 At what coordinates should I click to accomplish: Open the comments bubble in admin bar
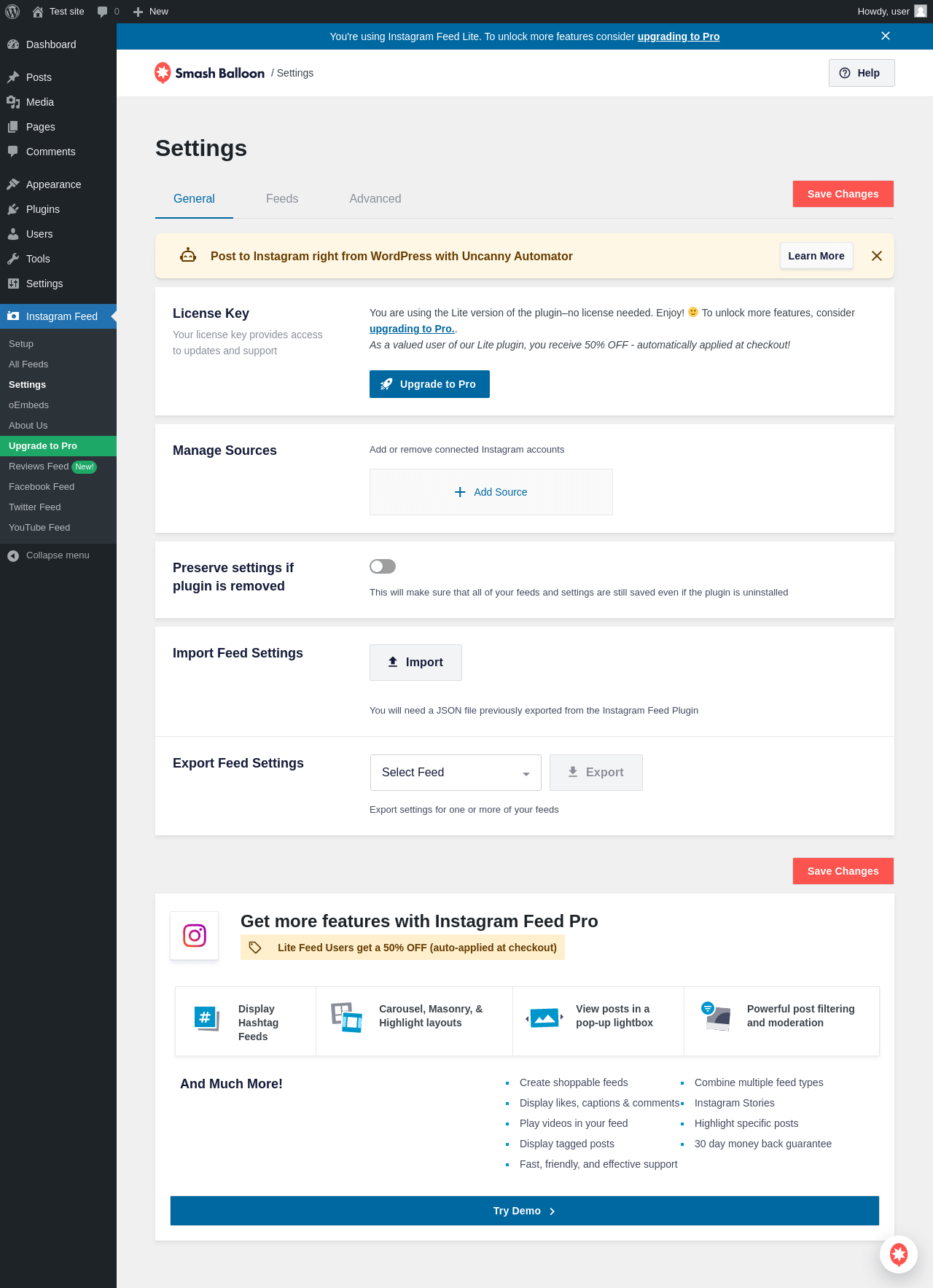103,12
